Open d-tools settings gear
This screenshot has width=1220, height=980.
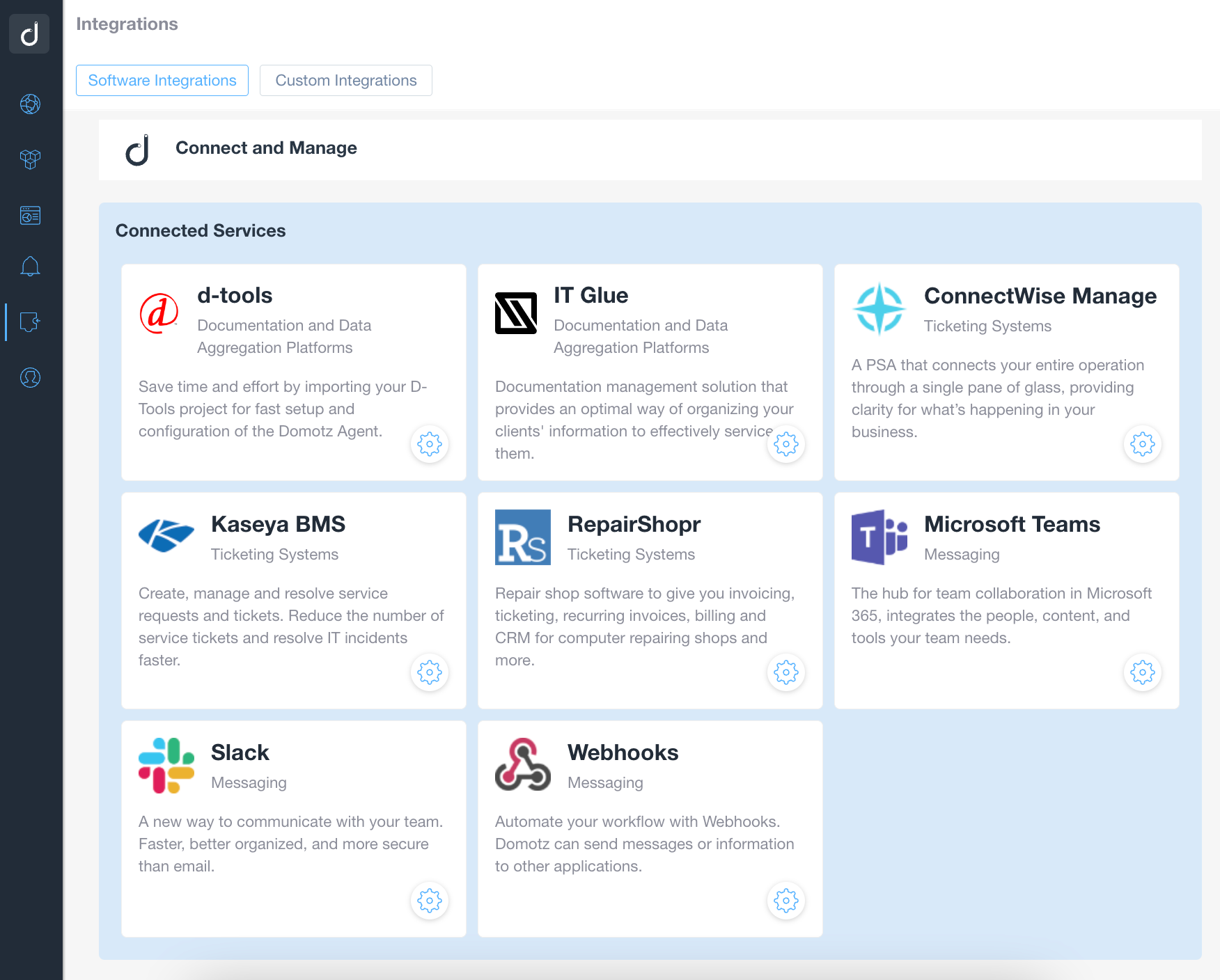(x=430, y=444)
